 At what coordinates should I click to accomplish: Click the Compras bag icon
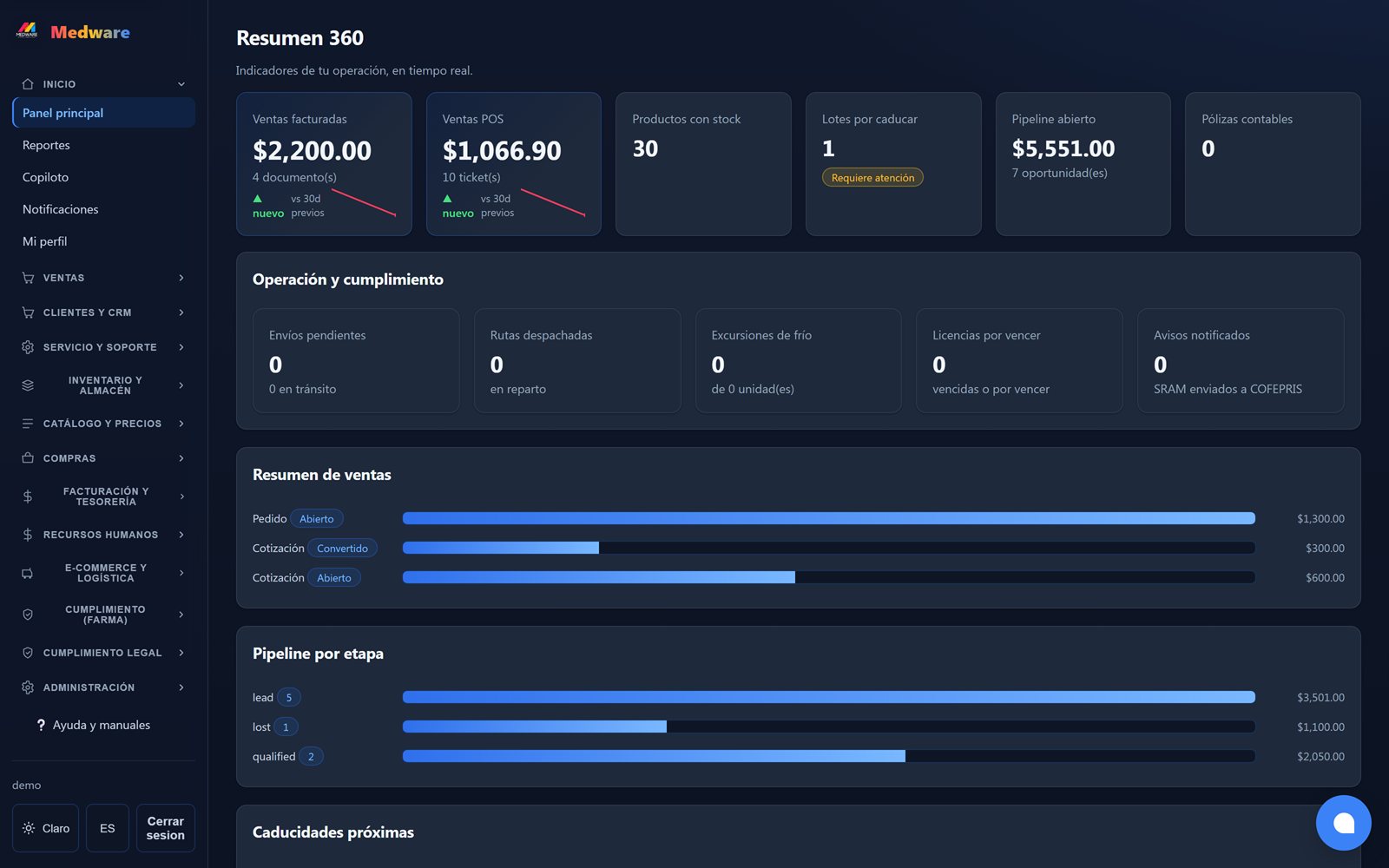click(x=28, y=458)
